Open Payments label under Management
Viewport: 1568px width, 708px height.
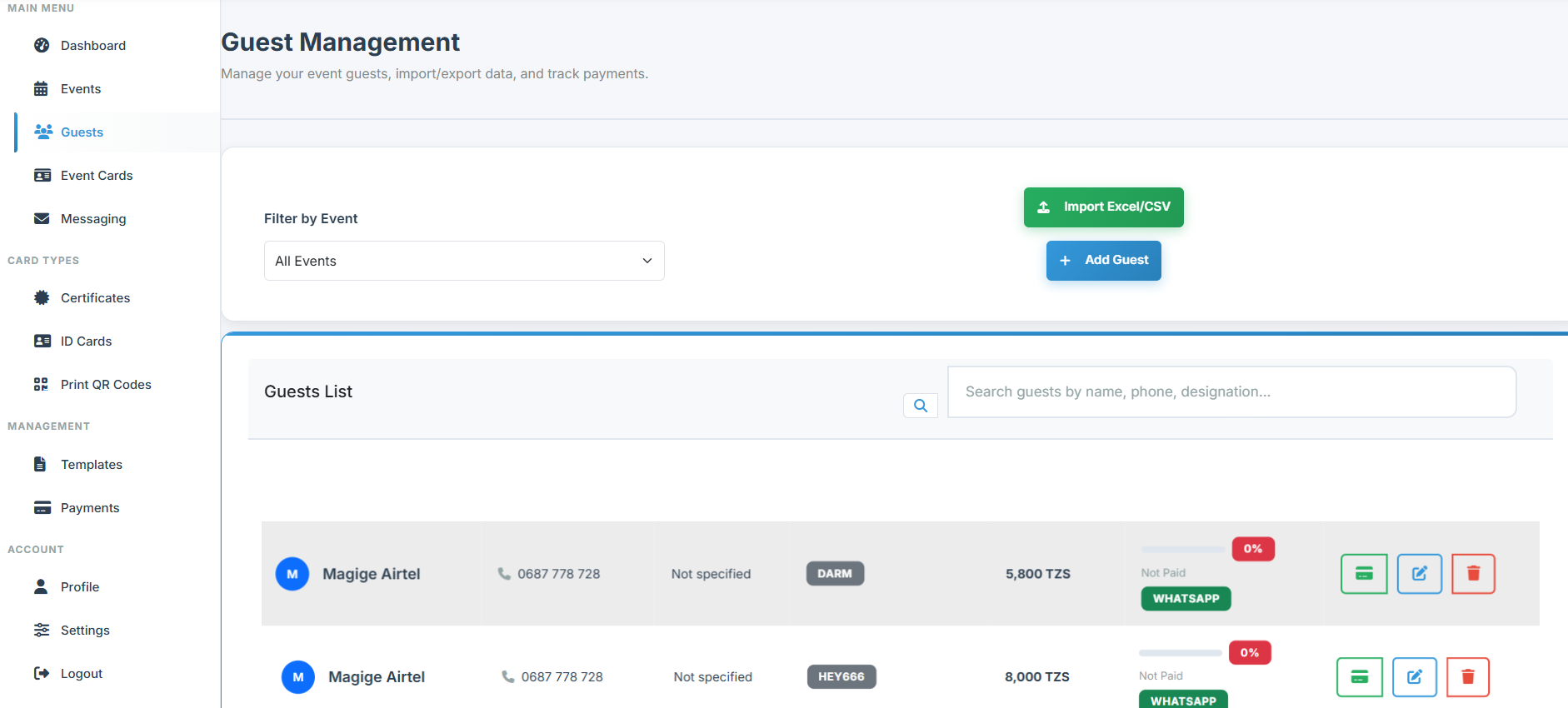tap(90, 508)
